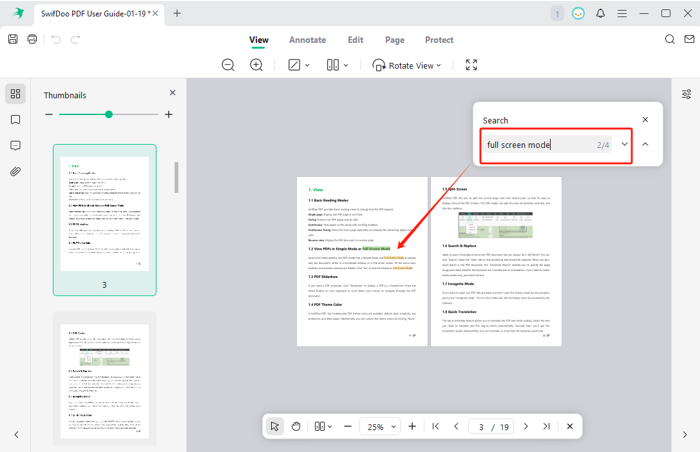Expand the toolbar page display dropdown arrow
700x452 pixels.
(346, 65)
